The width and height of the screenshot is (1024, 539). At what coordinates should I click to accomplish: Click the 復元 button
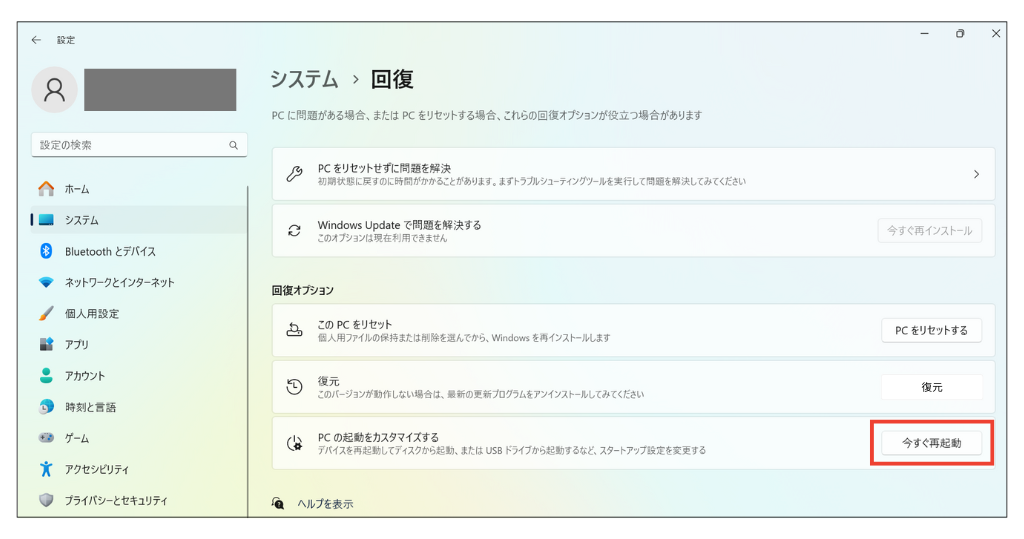coord(931,387)
